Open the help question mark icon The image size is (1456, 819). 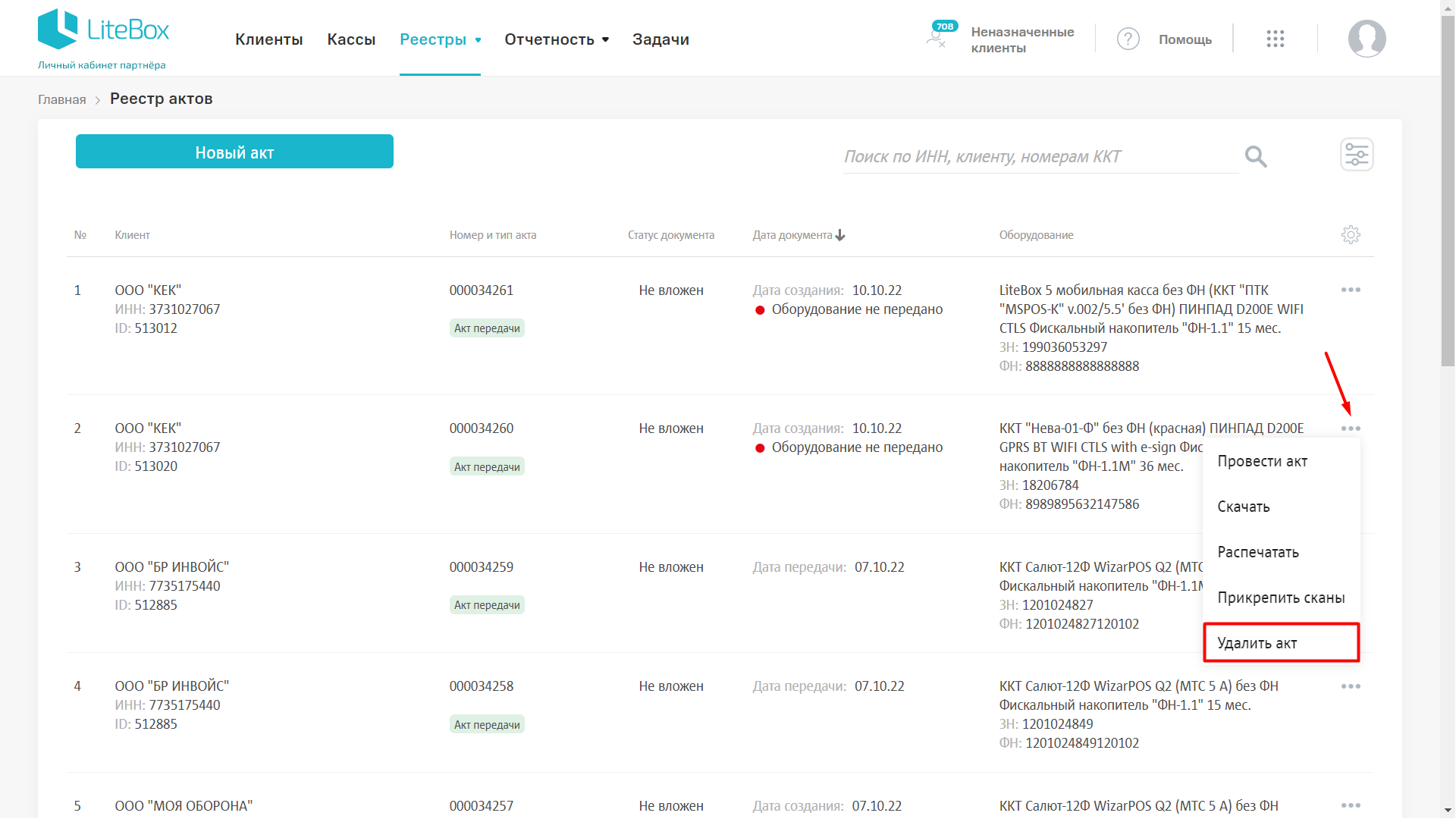(1128, 39)
